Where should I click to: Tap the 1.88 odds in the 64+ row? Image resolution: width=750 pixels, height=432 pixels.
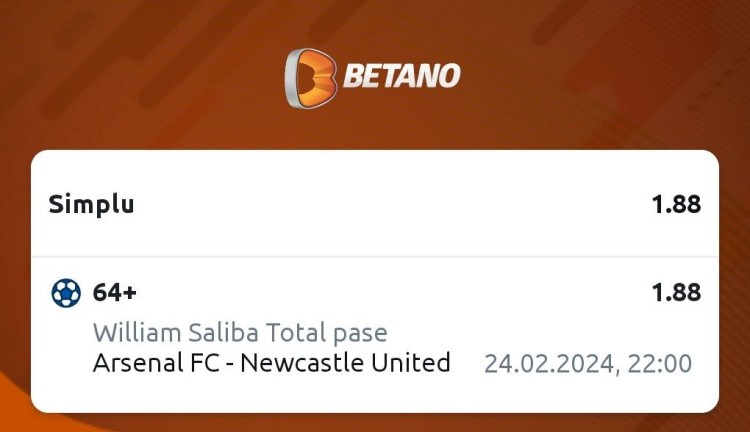[676, 293]
